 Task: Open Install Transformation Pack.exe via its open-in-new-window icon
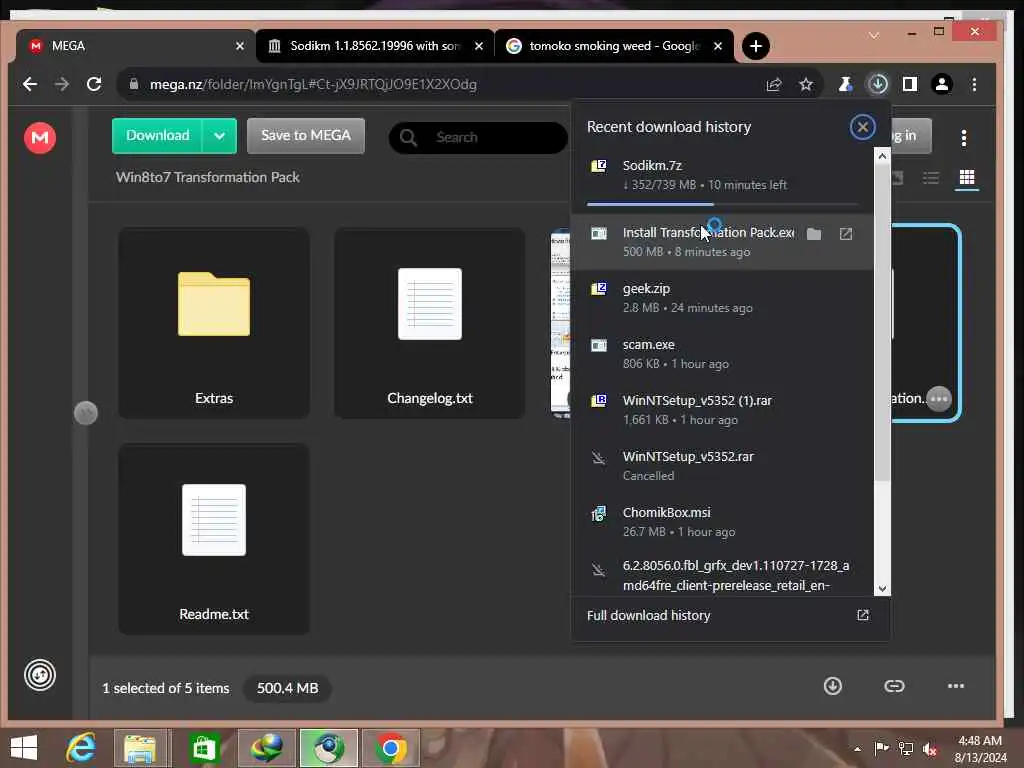(x=846, y=234)
